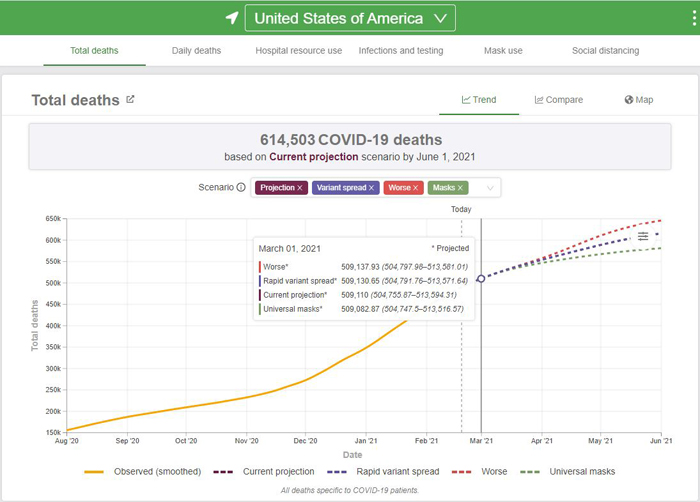Remove the Variant spread scenario tag

(x=371, y=188)
